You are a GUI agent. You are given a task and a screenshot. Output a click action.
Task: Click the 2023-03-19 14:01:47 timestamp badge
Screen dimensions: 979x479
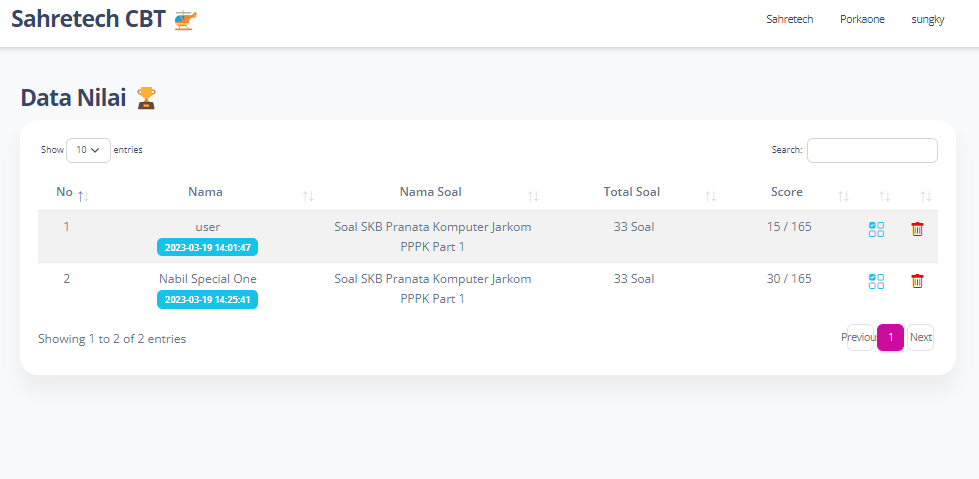[x=207, y=247]
